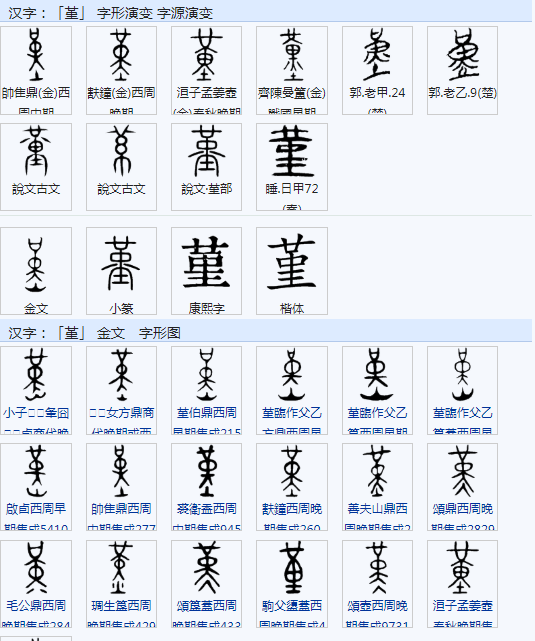Select the 楷体 glyph card
The height and width of the screenshot is (641, 535).
(x=292, y=271)
